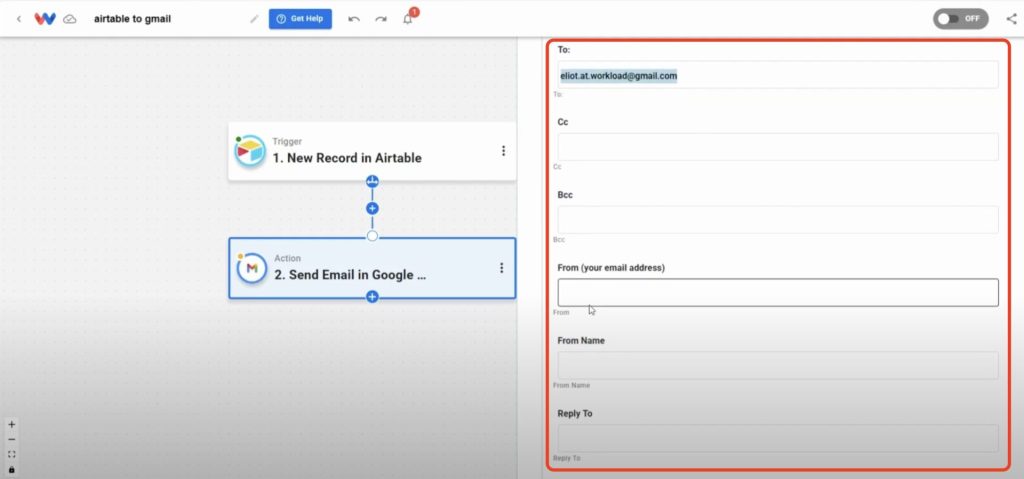The width and height of the screenshot is (1024, 479).
Task: Focus the Cc input field
Action: coord(778,147)
